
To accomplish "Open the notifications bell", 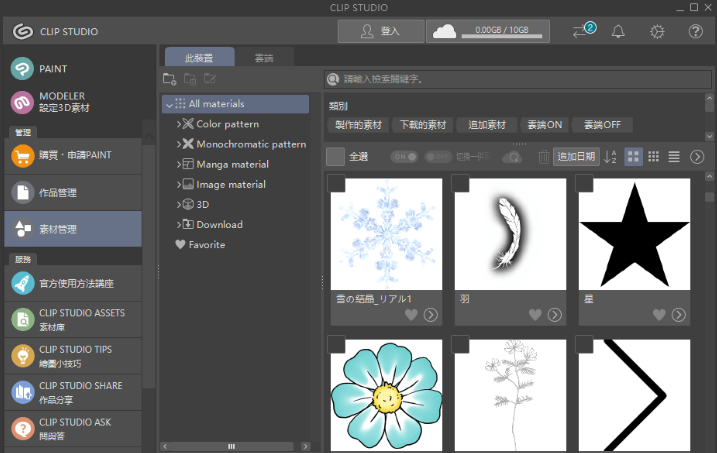I will (618, 31).
